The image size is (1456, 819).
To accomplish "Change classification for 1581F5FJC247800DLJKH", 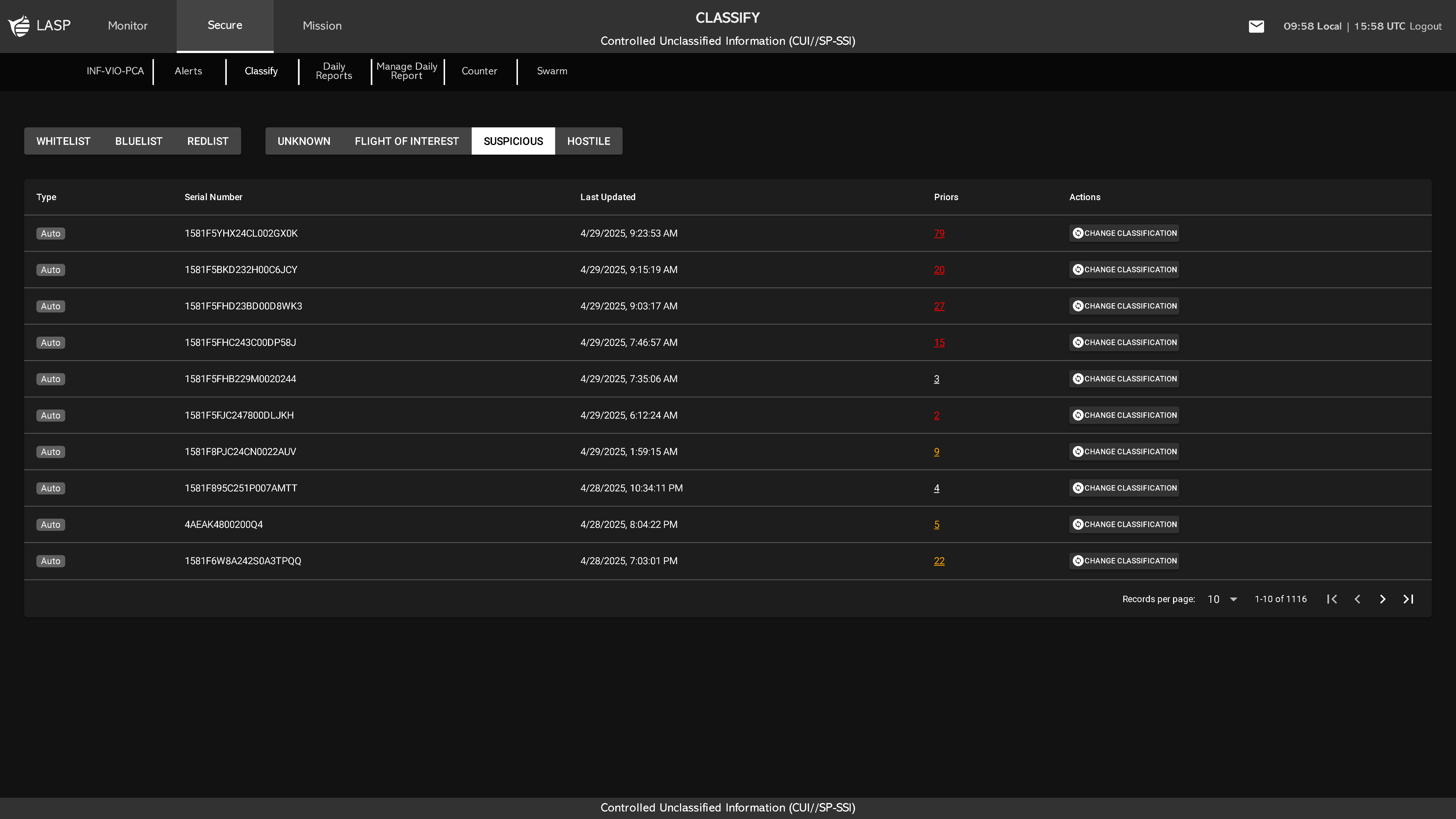I will pos(1124,416).
